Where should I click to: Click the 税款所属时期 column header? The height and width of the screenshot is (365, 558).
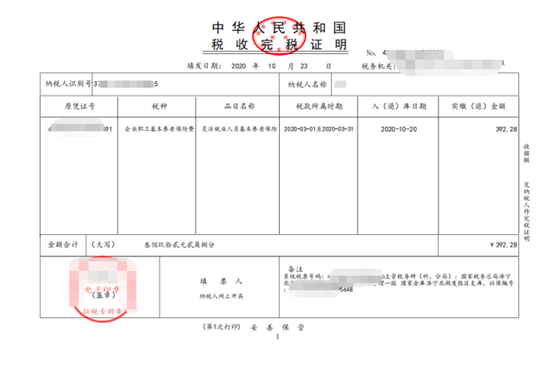click(x=319, y=106)
